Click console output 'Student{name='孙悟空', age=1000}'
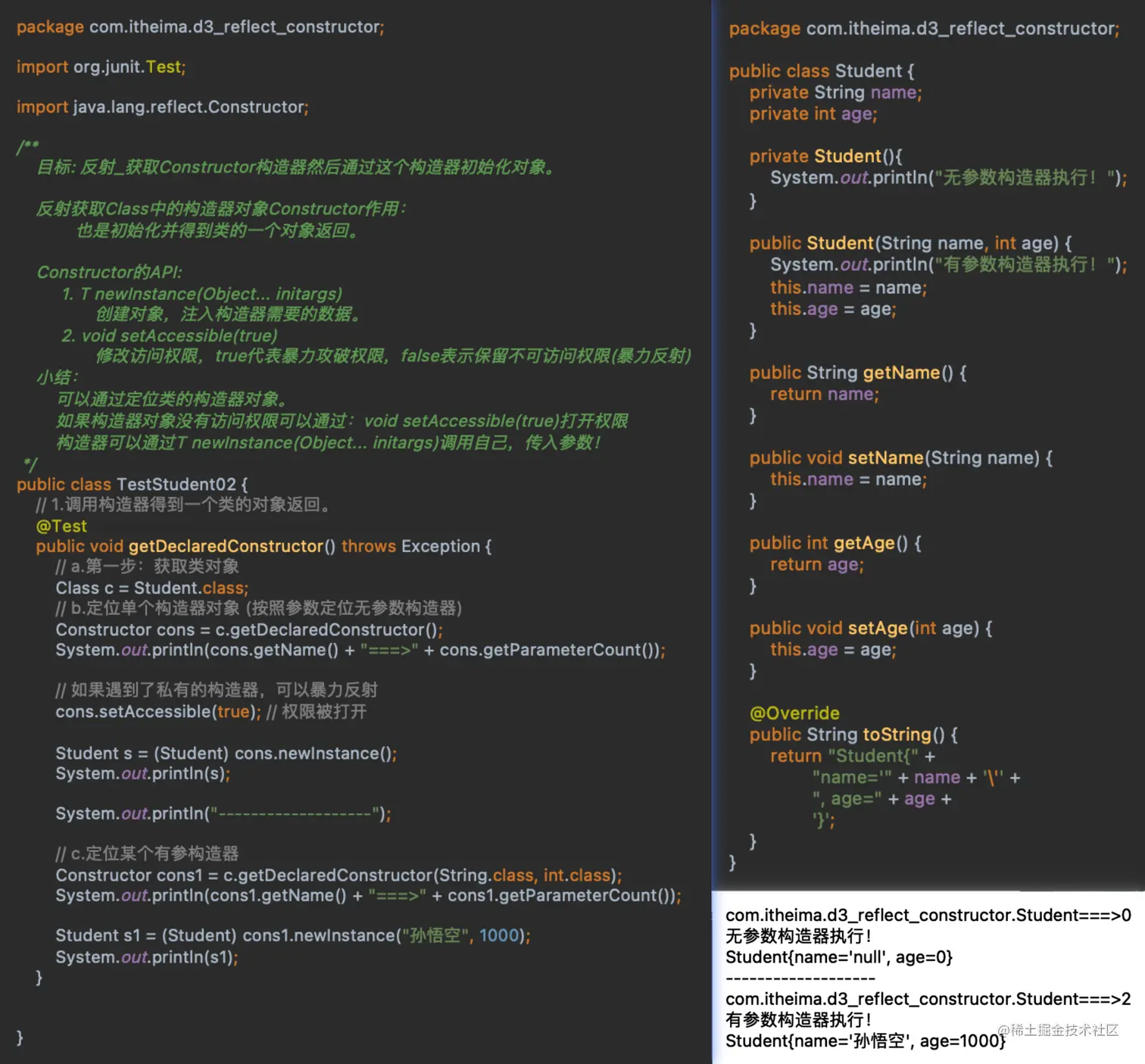The image size is (1145, 1064). pos(866,1041)
